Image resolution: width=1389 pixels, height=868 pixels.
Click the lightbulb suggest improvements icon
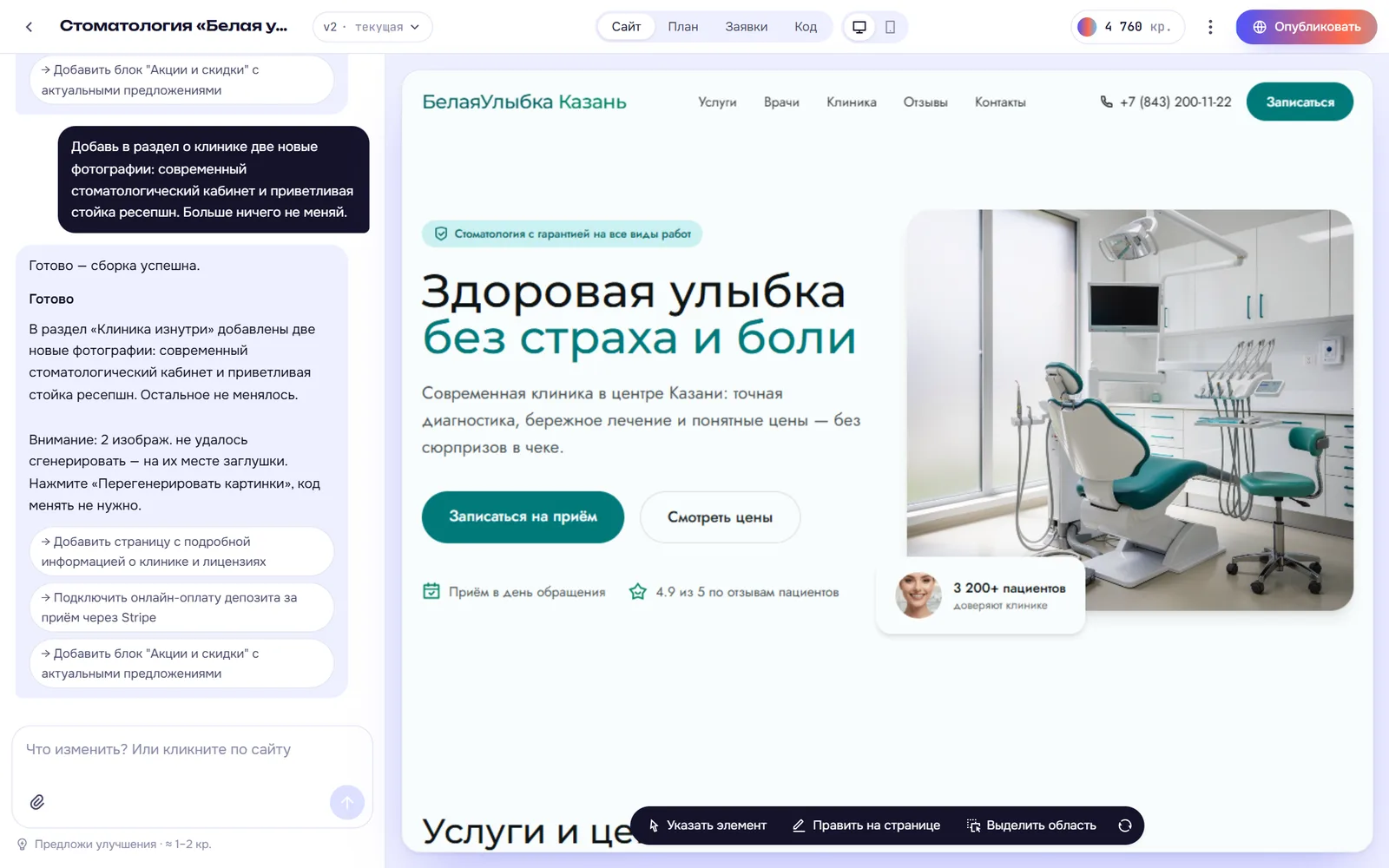point(23,844)
